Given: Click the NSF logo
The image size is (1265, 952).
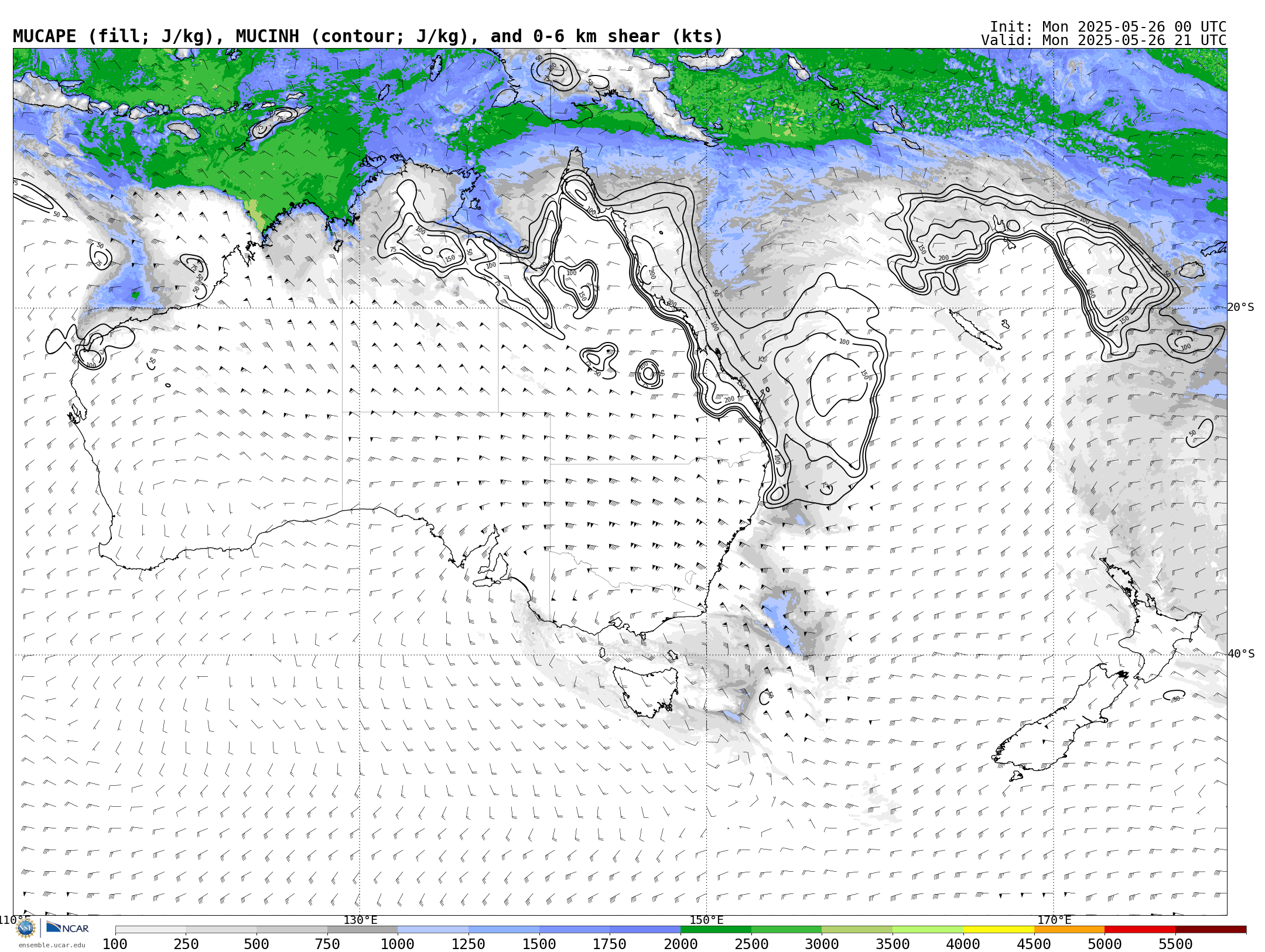Looking at the screenshot, I should [x=26, y=928].
